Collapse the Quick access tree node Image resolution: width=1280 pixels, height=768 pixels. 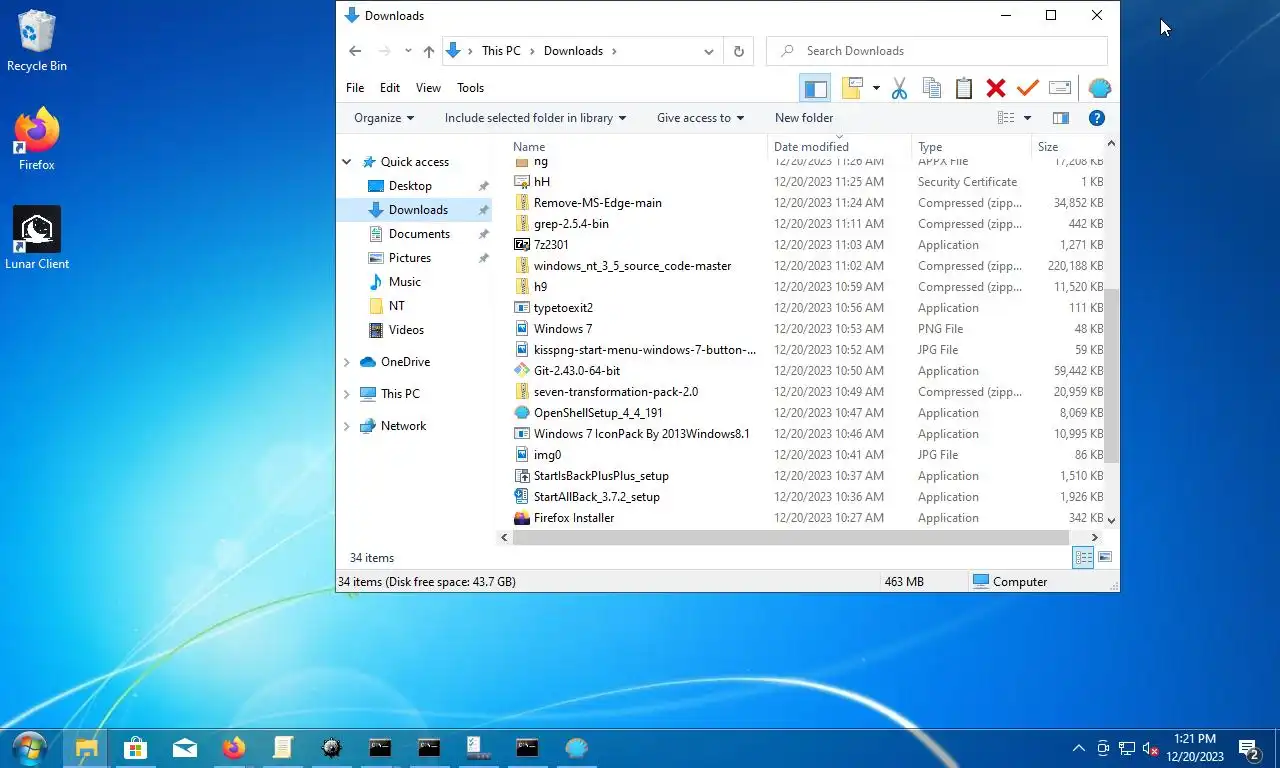[x=347, y=162]
